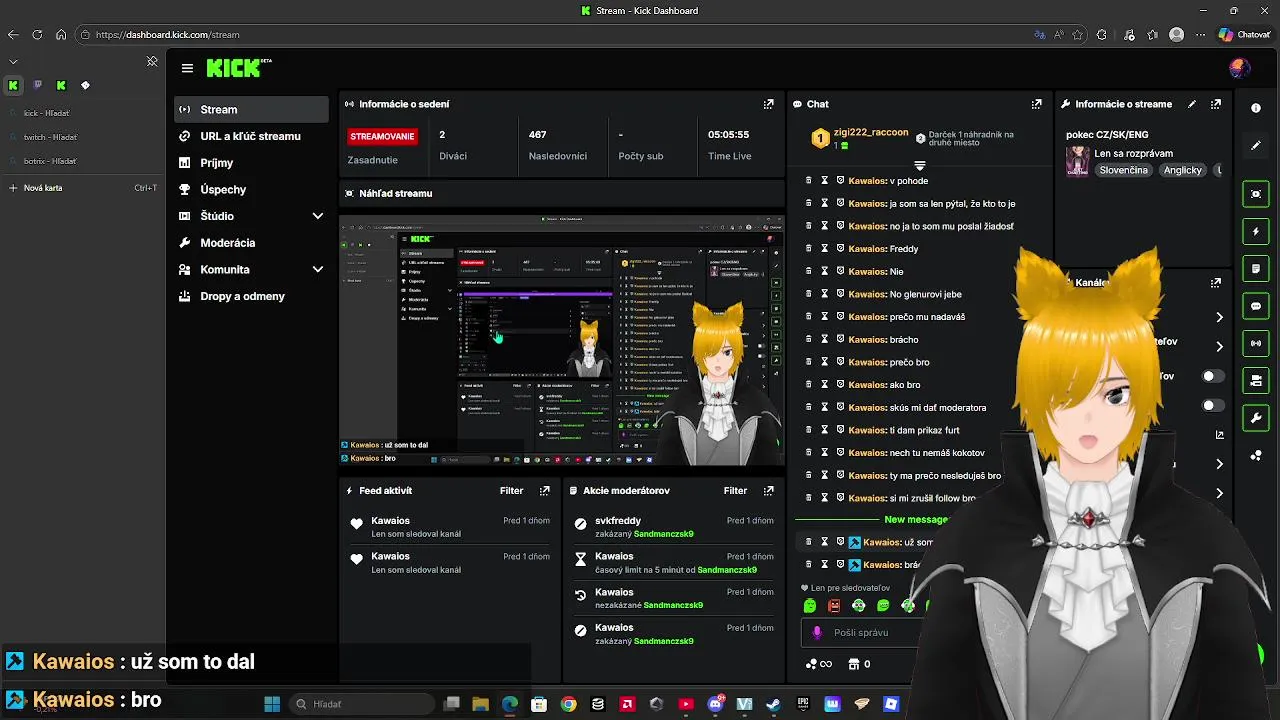The height and width of the screenshot is (720, 1280).
Task: Open the chevron row below the chart icon
Action: click(x=1219, y=464)
